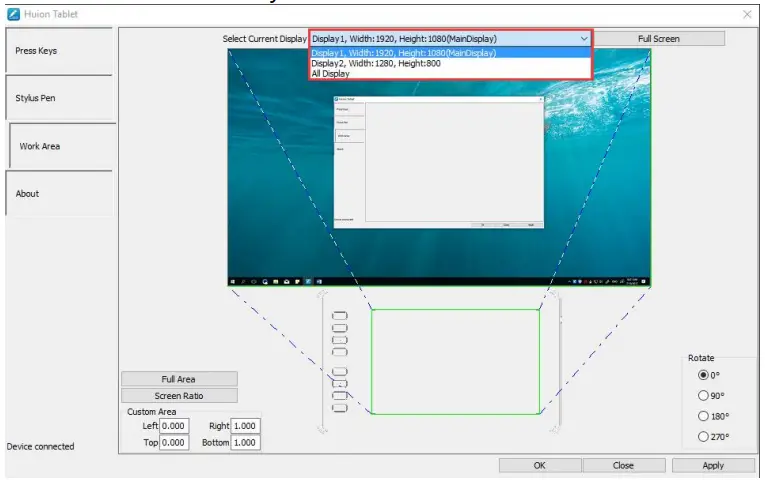Viewport: 765px width, 480px height.
Task: Click the Device connected status text
Action: point(40,446)
